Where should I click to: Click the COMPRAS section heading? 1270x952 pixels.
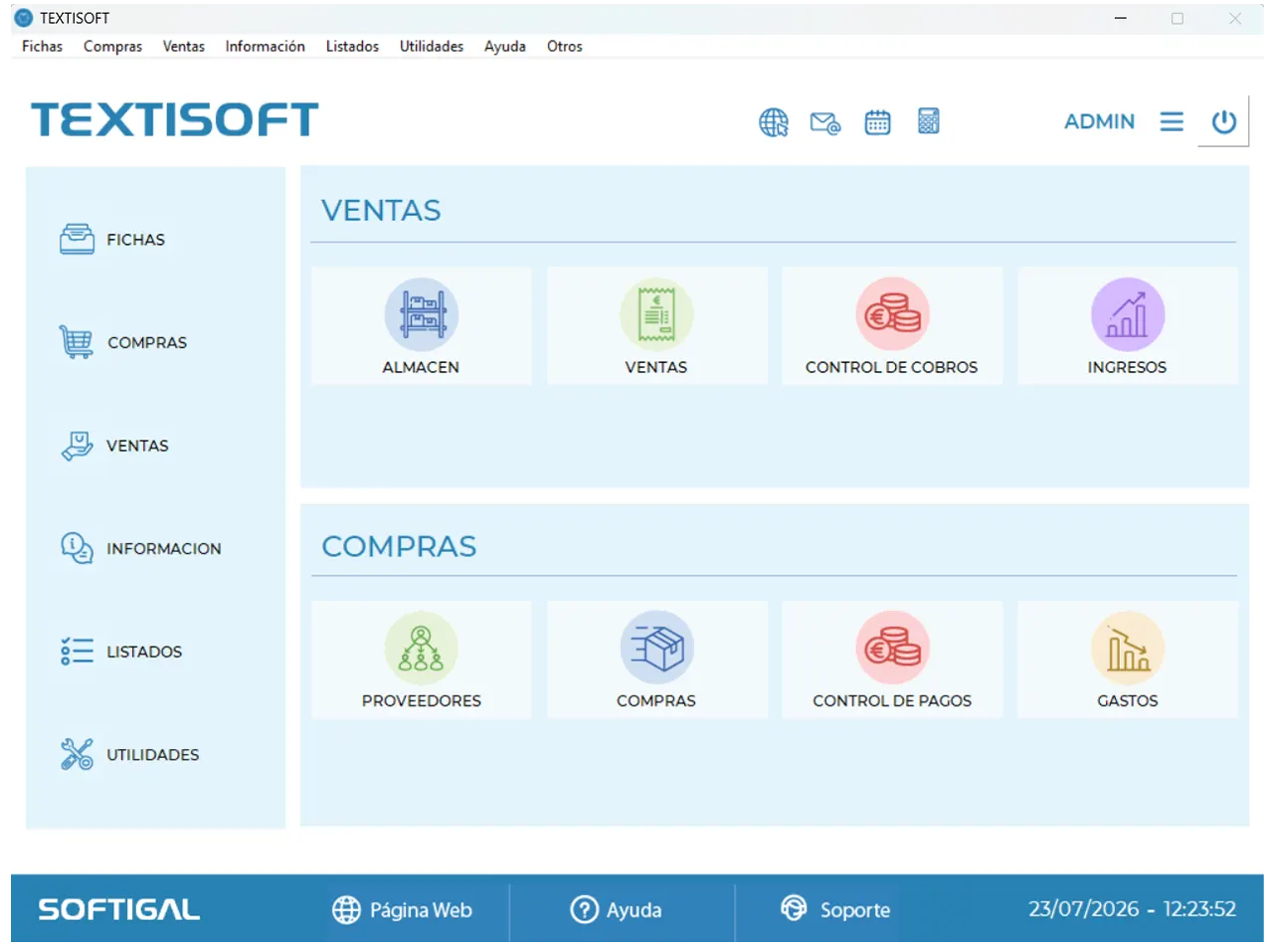click(x=399, y=546)
